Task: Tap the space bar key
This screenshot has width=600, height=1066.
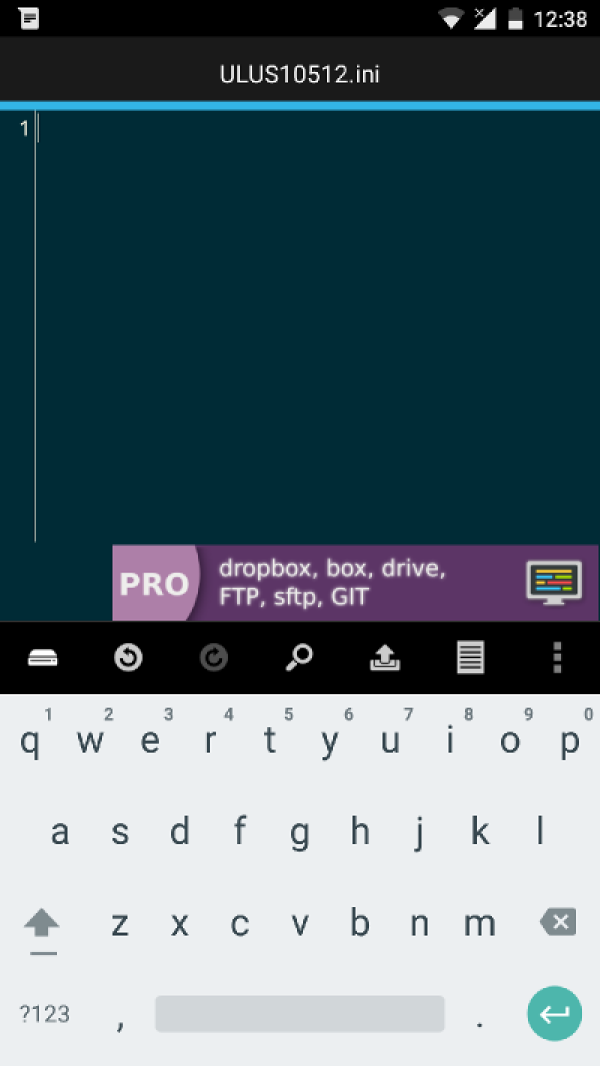Action: (300, 1014)
